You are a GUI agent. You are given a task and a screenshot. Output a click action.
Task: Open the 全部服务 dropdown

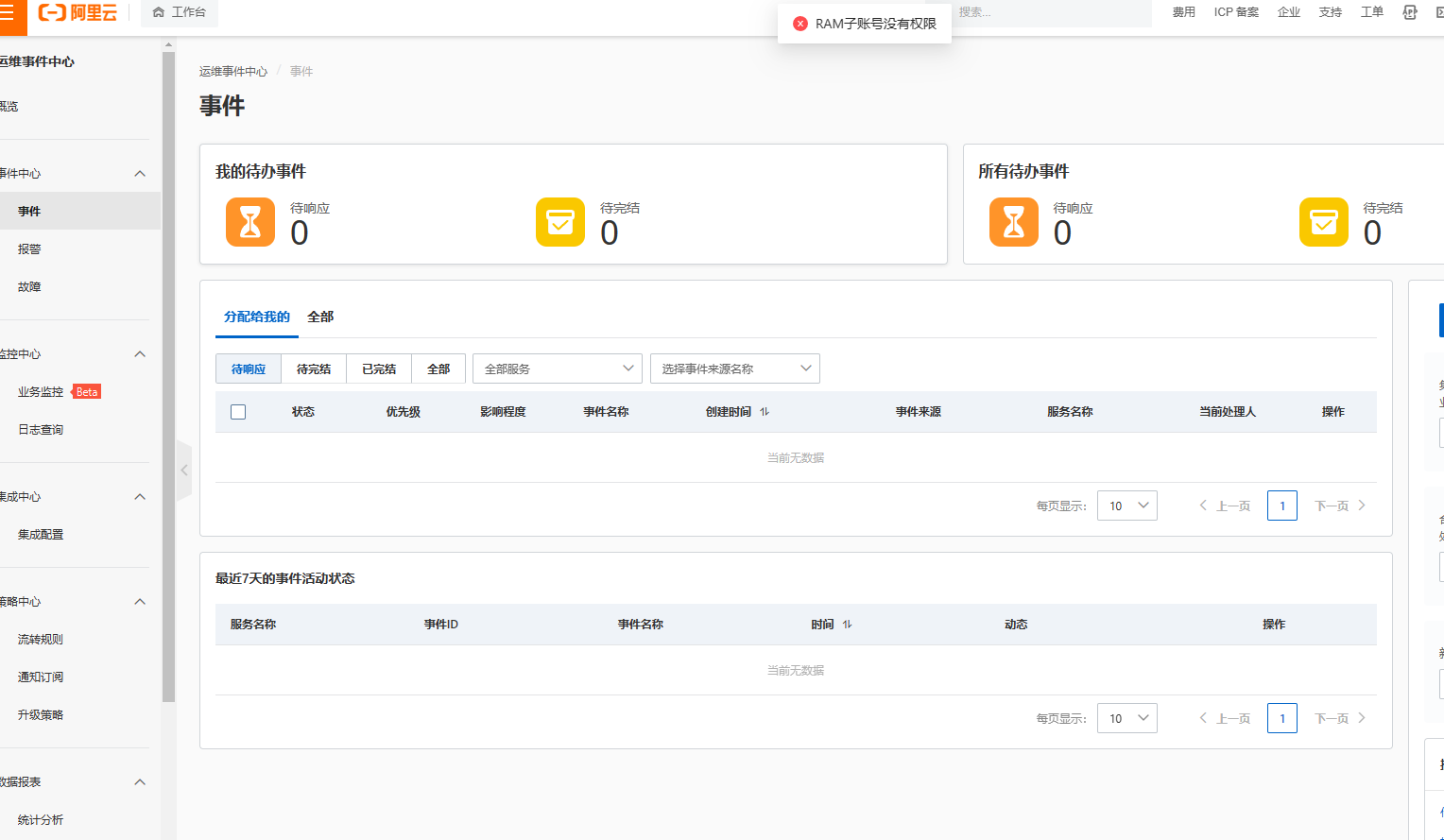pyautogui.click(x=558, y=369)
